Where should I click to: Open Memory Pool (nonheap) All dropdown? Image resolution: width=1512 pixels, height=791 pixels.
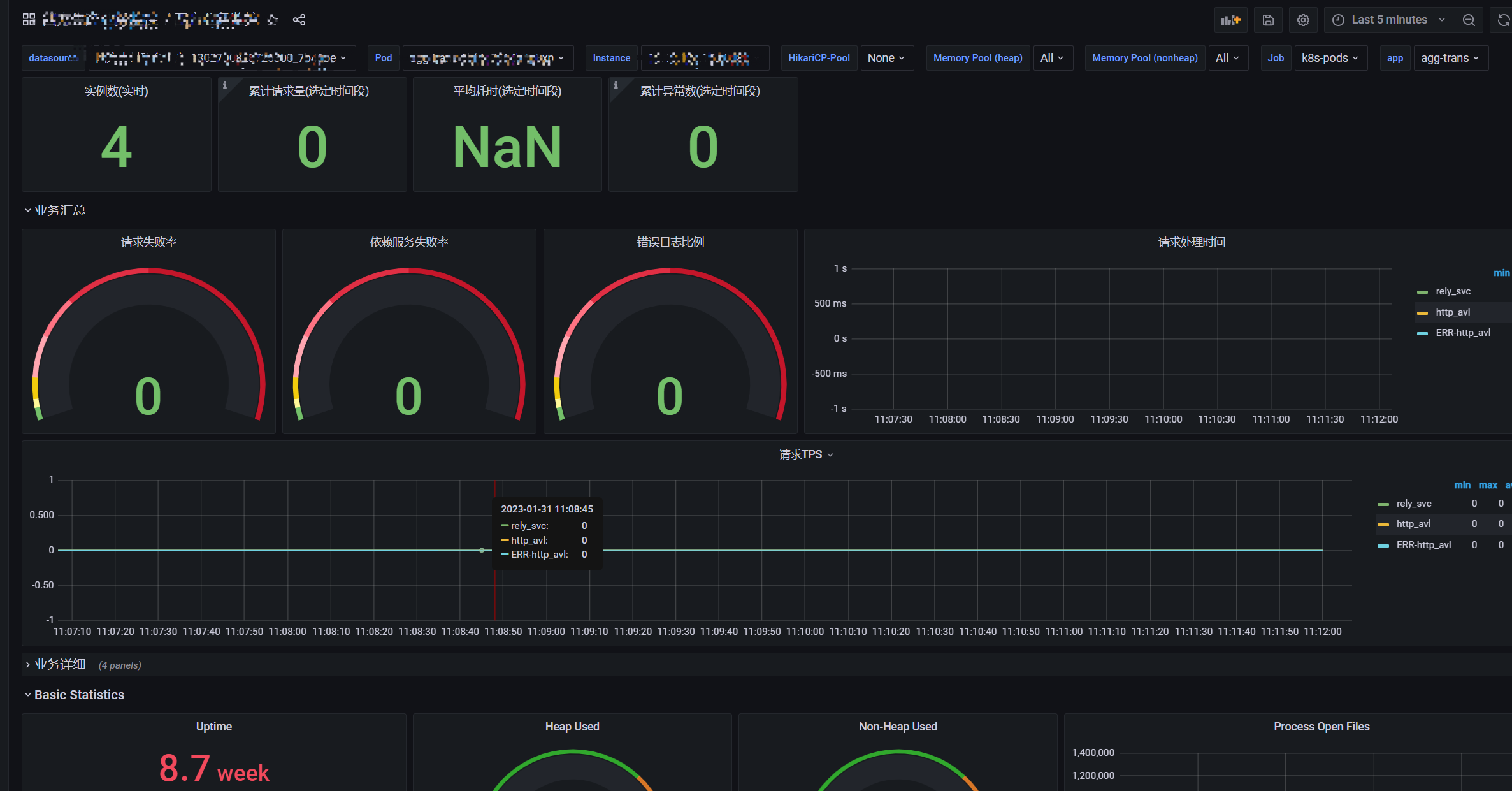click(1227, 58)
